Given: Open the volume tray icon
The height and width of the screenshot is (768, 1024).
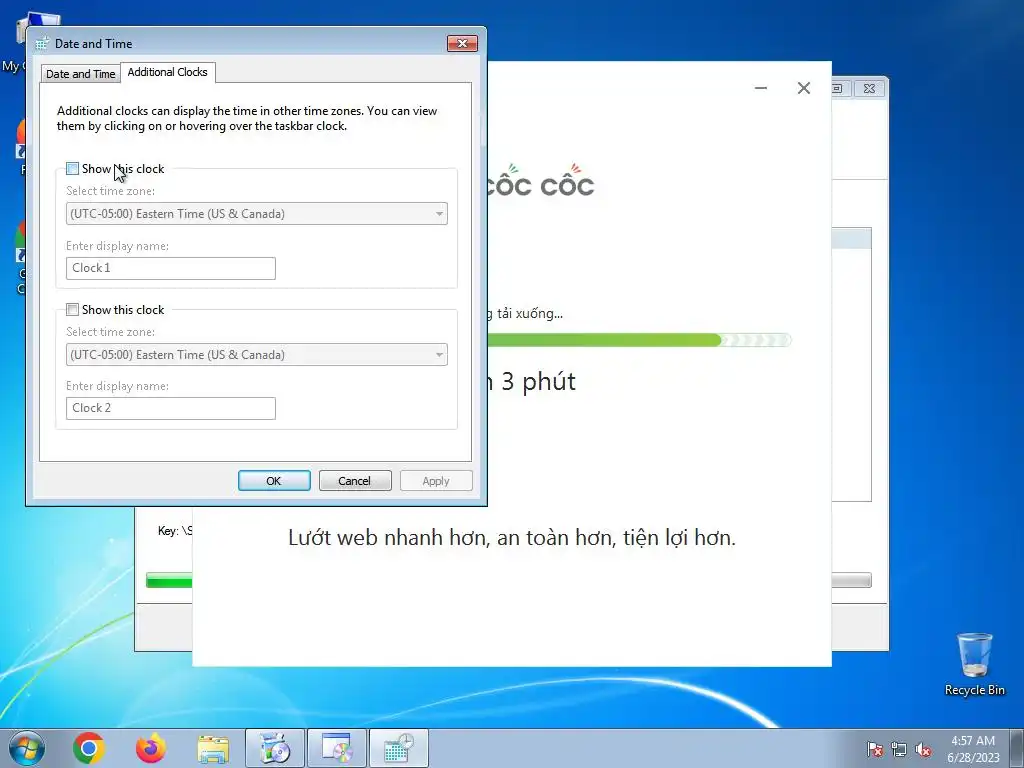Looking at the screenshot, I should pos(923,749).
